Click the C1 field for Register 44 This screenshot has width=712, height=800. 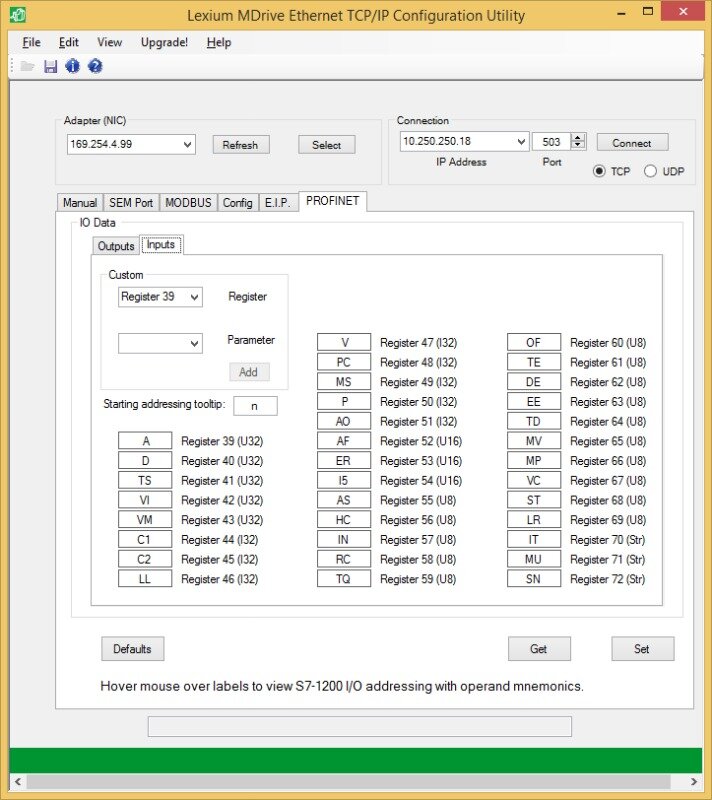click(145, 539)
